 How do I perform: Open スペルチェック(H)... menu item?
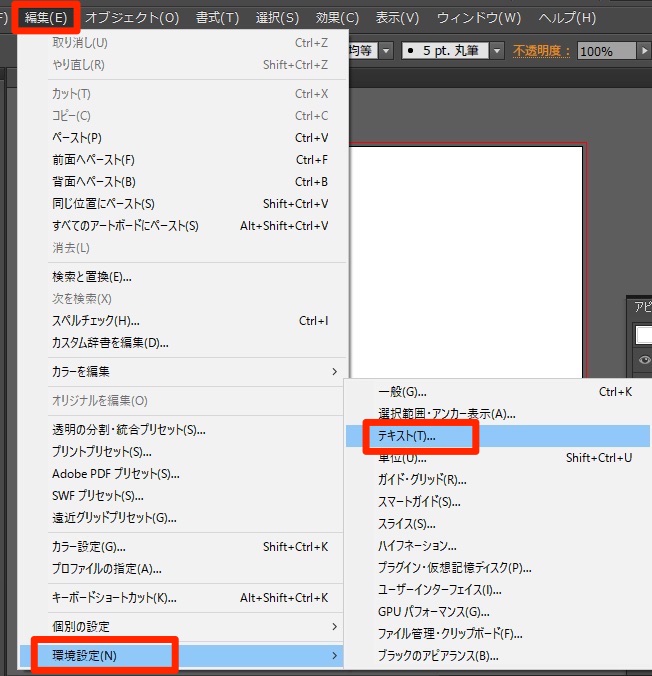coord(96,321)
